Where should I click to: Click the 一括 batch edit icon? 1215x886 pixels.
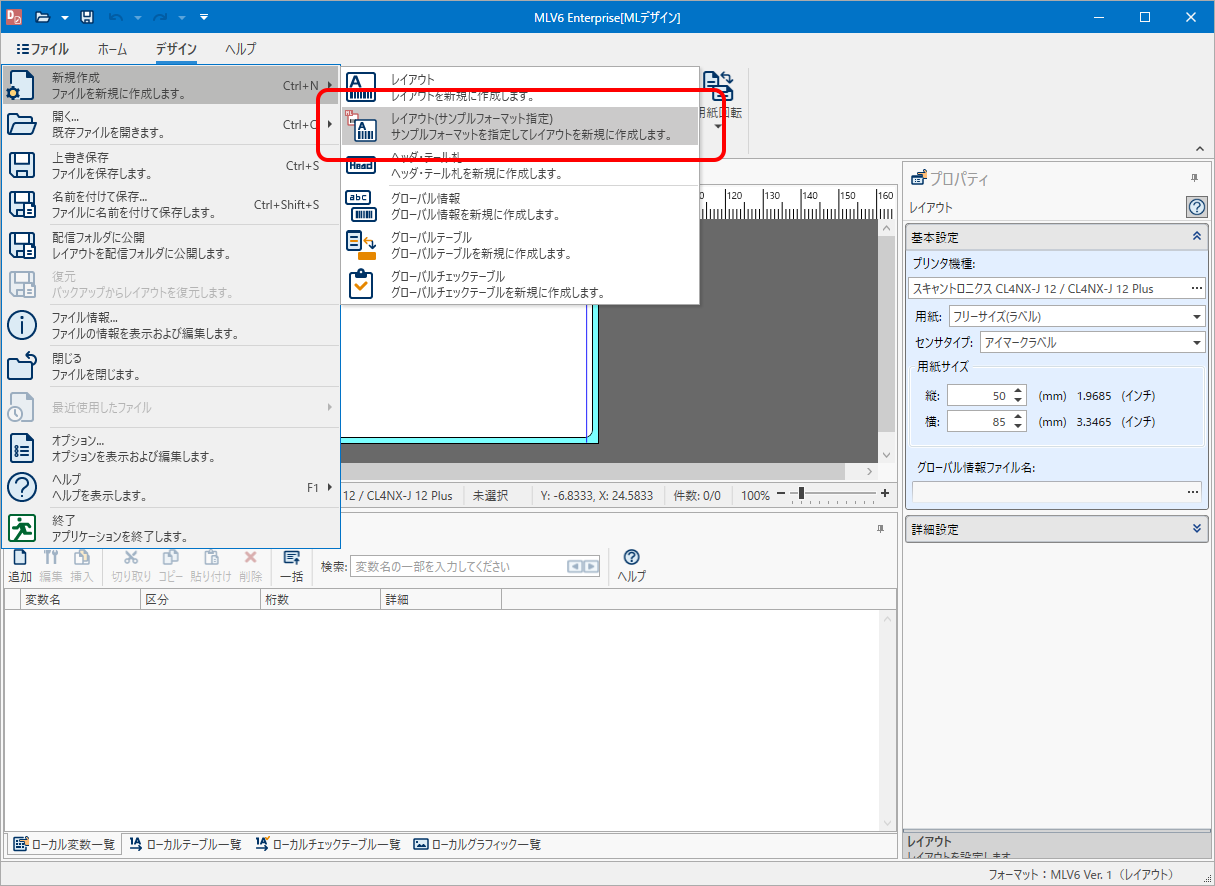pos(292,558)
